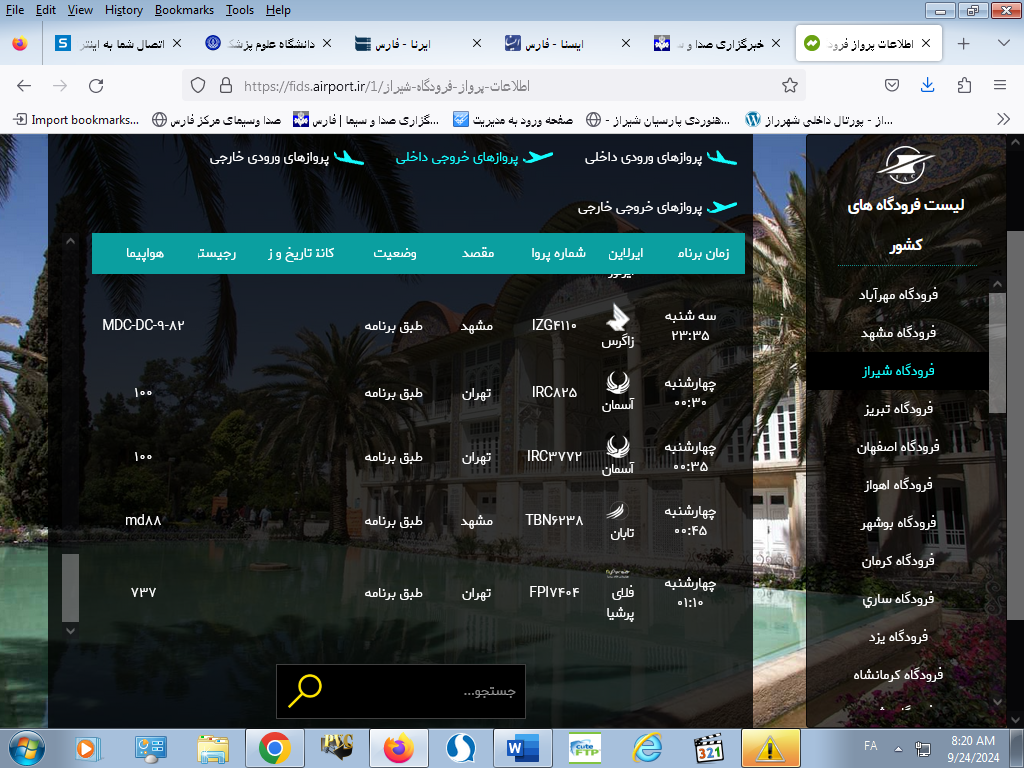This screenshot has width=1024, height=768.
Task: Switch to the دانشگاه علوم پزشکی tab
Action: tap(266, 44)
